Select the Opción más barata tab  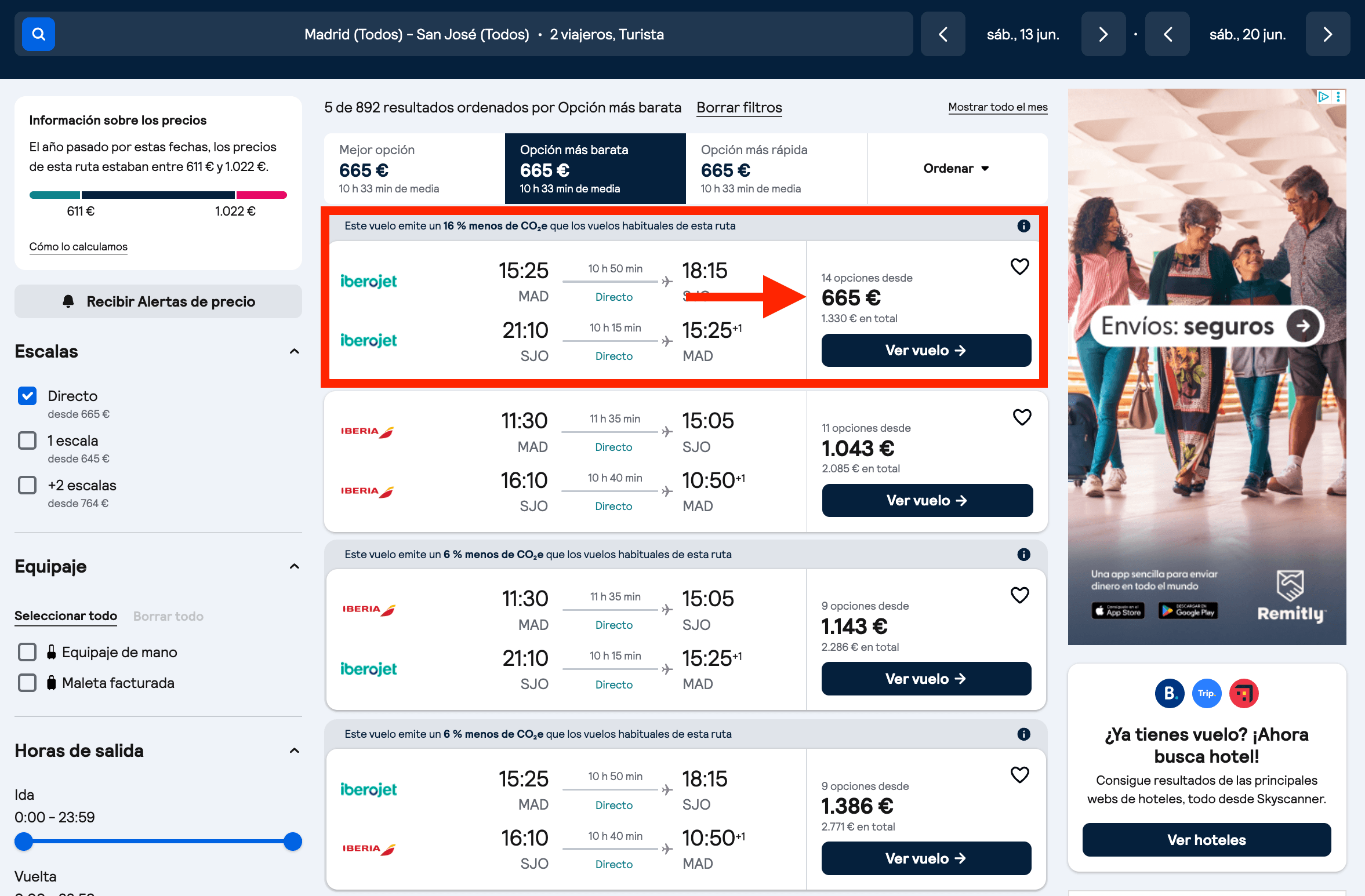(596, 169)
